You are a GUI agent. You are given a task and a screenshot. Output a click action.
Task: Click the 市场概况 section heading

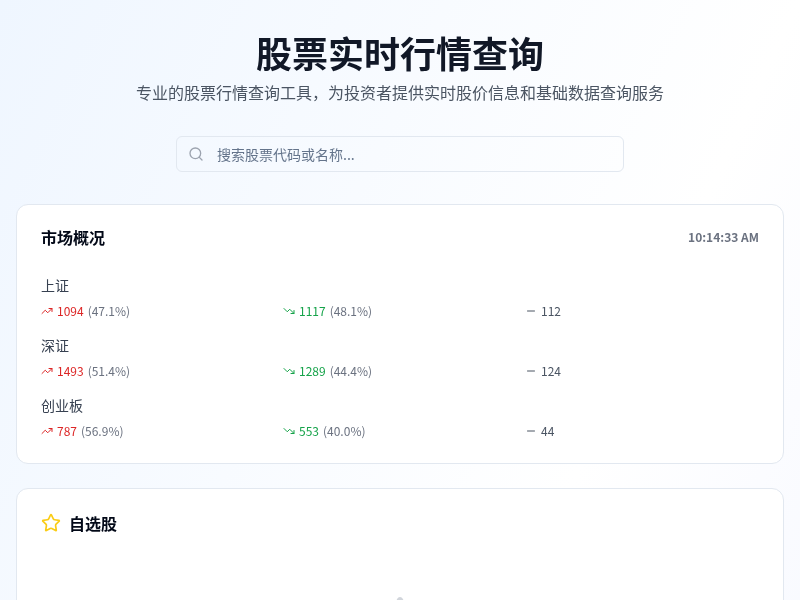73,238
